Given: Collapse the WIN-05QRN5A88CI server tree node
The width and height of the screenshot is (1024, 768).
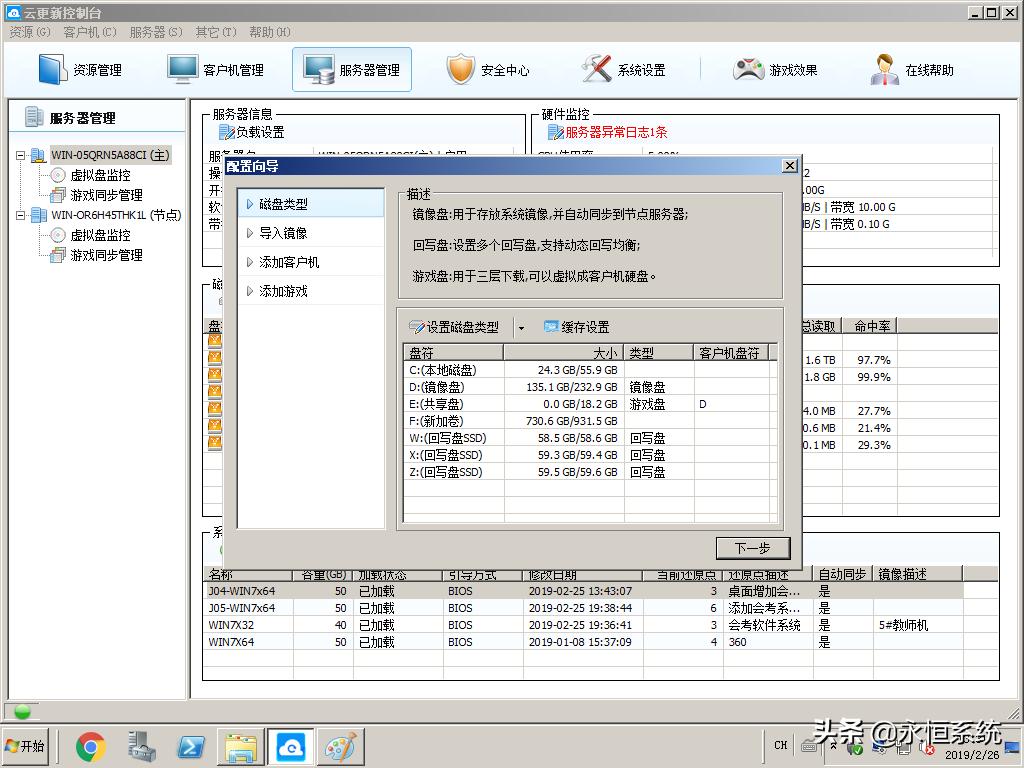Looking at the screenshot, I should pos(21,156).
